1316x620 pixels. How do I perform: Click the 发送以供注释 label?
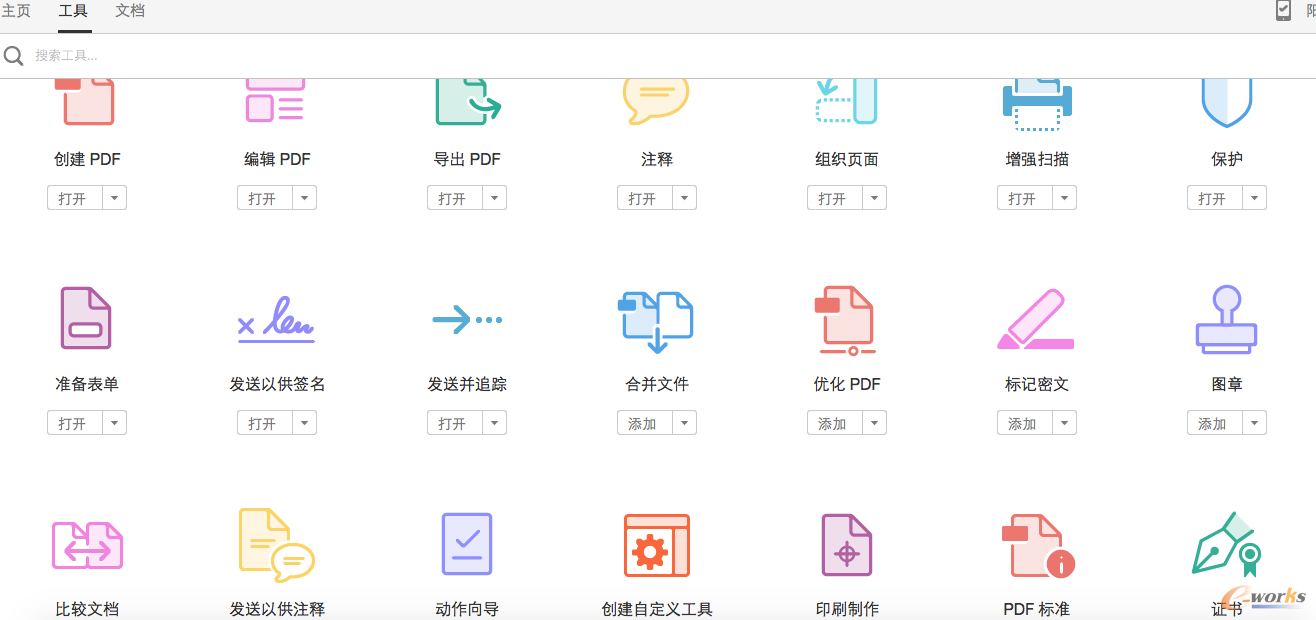(277, 609)
